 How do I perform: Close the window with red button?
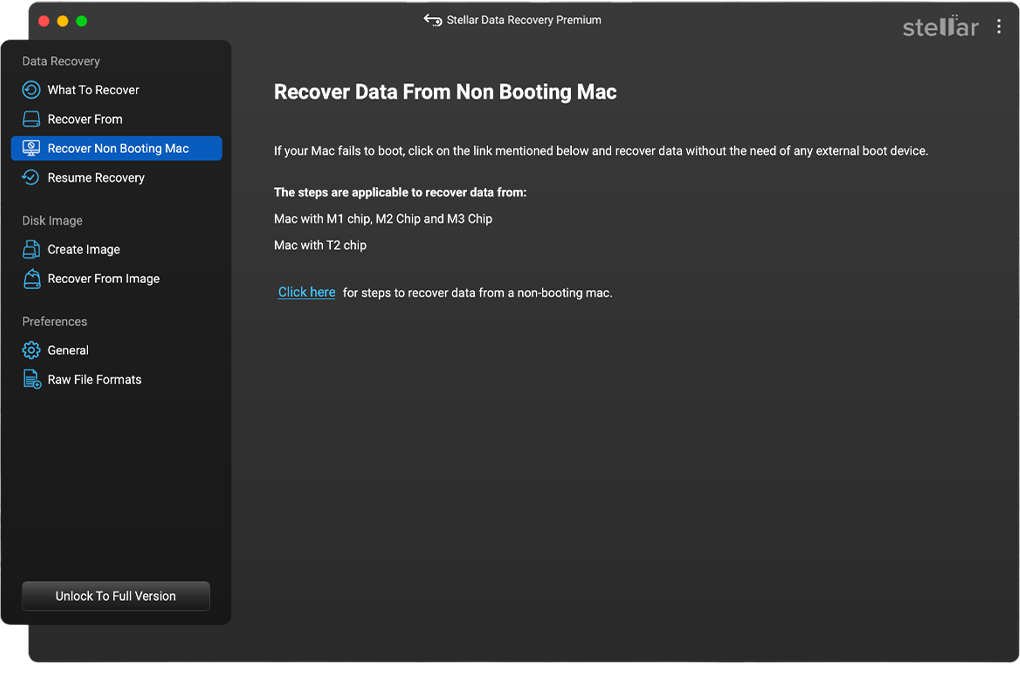44,21
